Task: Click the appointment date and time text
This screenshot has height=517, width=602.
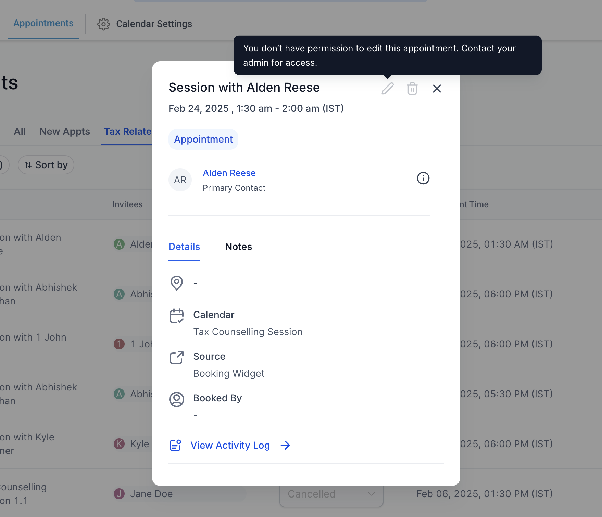Action: coord(256,109)
